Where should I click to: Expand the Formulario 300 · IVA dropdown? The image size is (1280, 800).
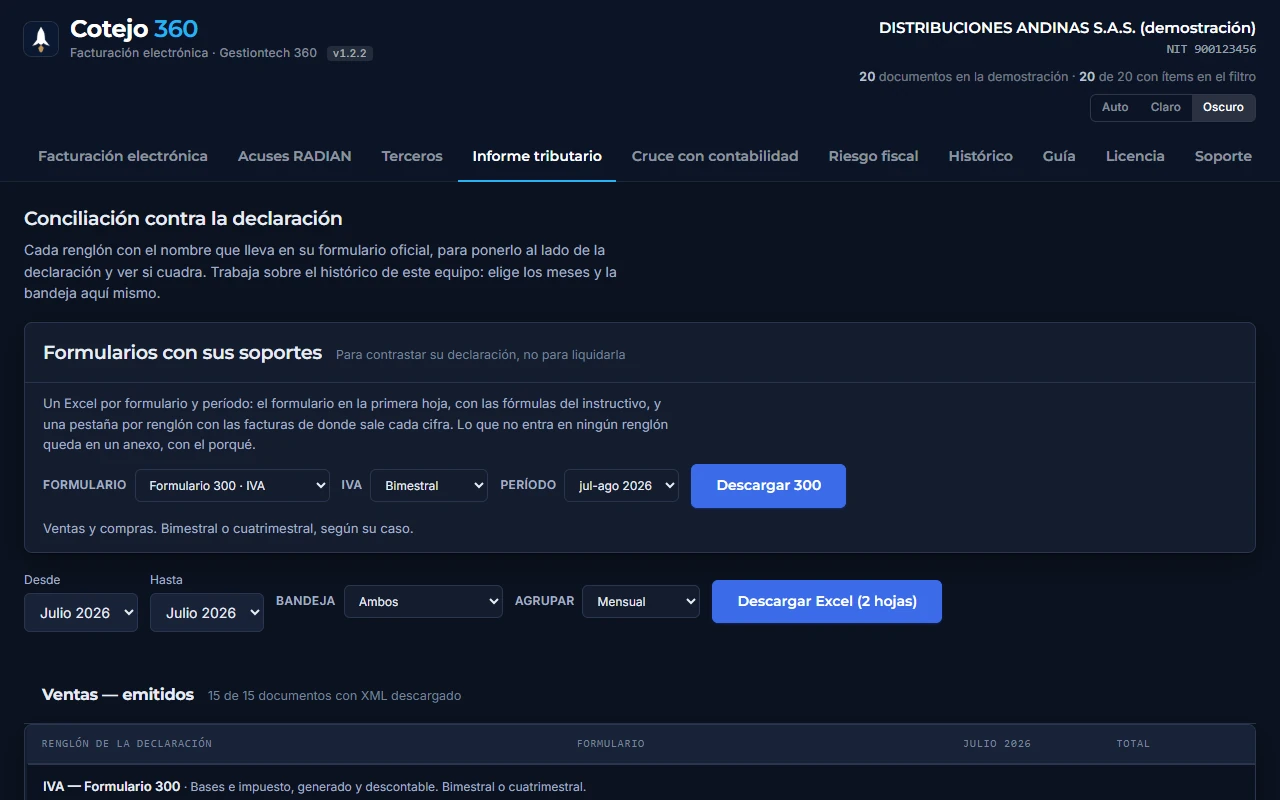click(232, 485)
